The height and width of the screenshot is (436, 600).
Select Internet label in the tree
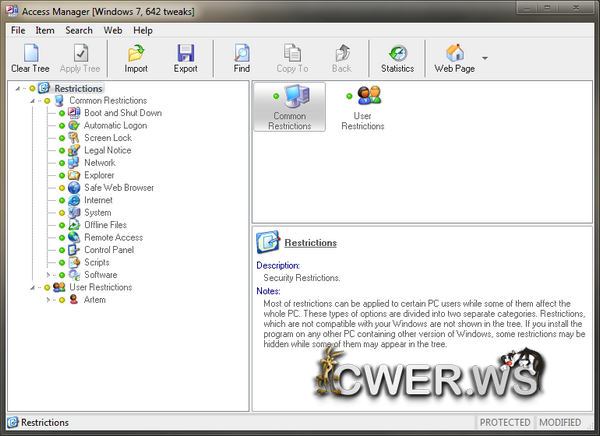98,200
